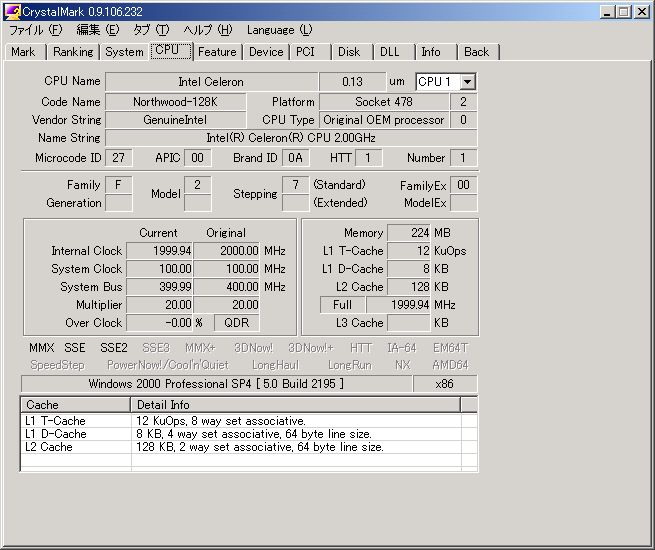This screenshot has height=550, width=655.
Task: Click the Intel Celeron CPU Name field
Action: (211, 82)
